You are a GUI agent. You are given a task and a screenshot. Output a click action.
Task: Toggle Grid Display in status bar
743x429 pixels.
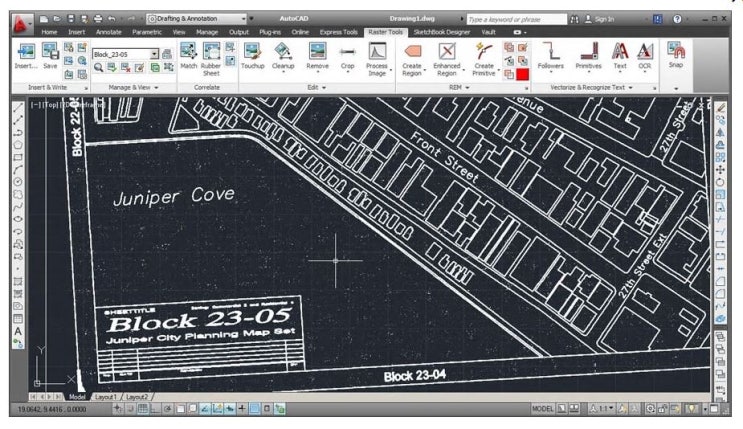click(x=143, y=409)
